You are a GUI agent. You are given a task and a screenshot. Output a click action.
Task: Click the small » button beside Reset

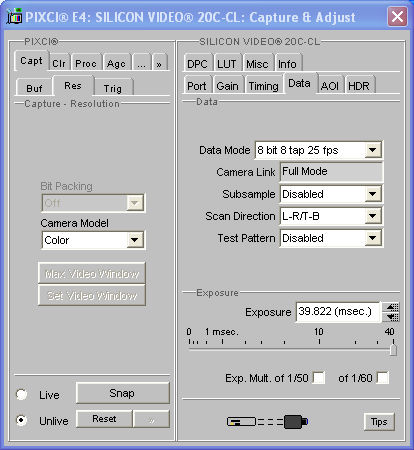click(x=151, y=419)
